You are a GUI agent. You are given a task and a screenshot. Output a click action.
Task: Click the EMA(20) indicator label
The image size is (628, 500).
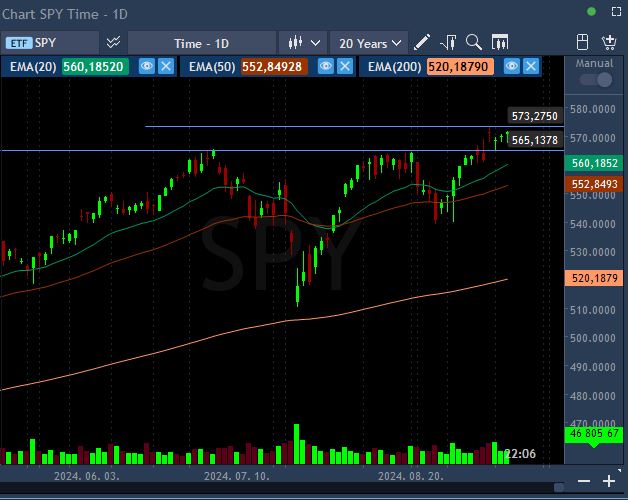[33, 67]
